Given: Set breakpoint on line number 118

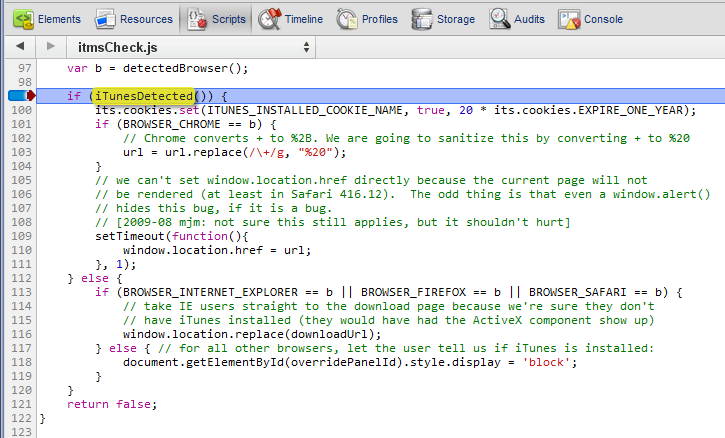Looking at the screenshot, I should pos(22,362).
